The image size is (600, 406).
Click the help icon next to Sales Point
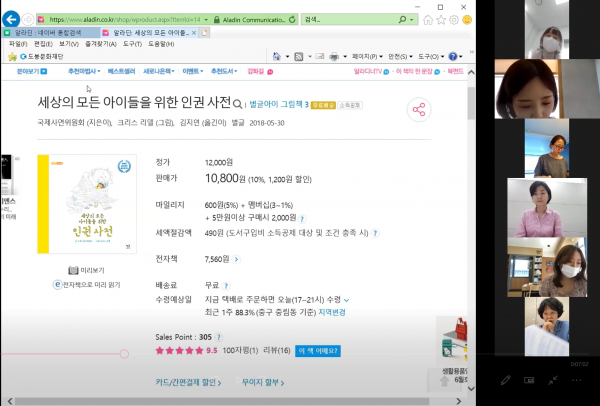pyautogui.click(x=219, y=337)
